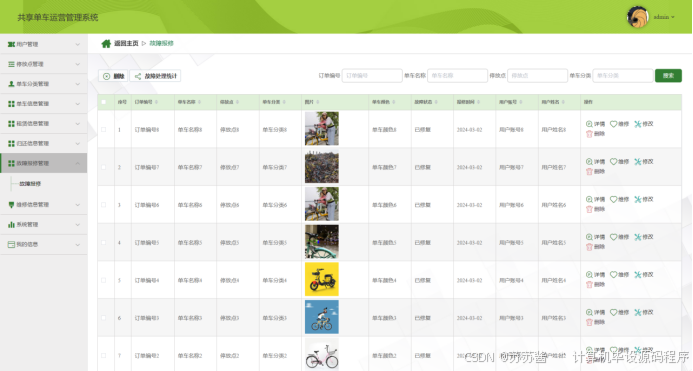Image resolution: width=693 pixels, height=371 pixels.
Task: Open the 系统管理 sidebar menu
Action: (43, 225)
